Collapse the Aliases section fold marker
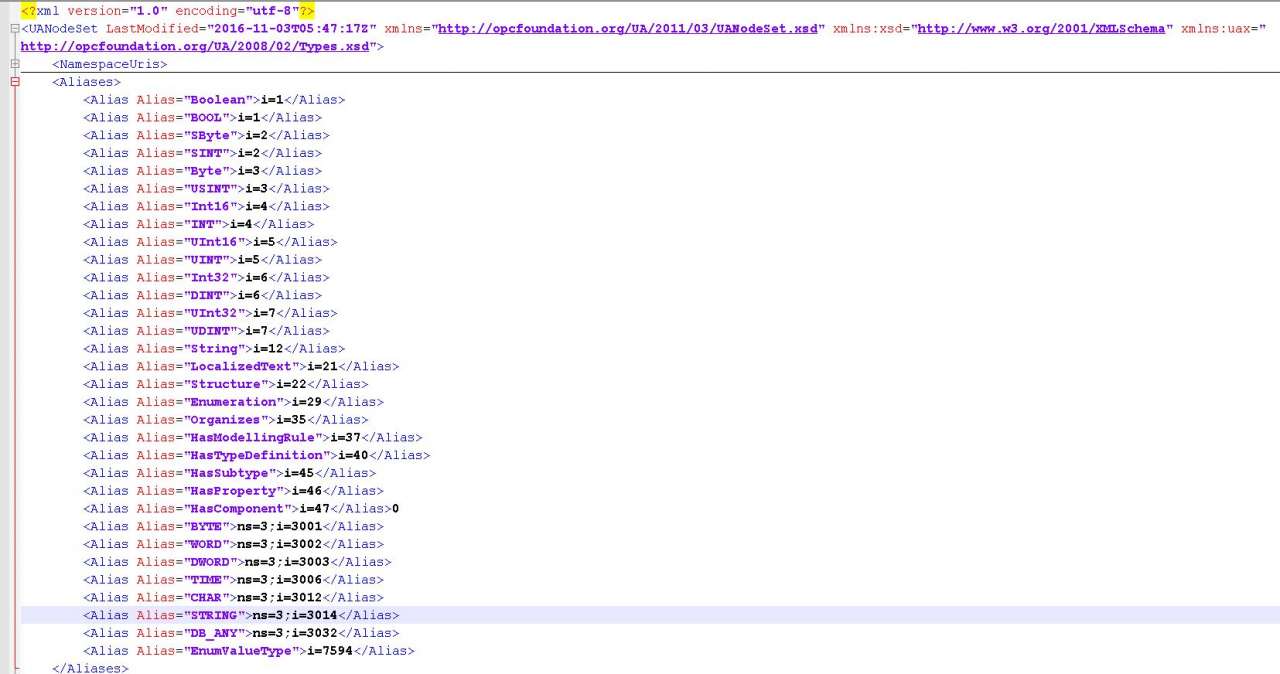The image size is (1280, 674). pyautogui.click(x=15, y=82)
